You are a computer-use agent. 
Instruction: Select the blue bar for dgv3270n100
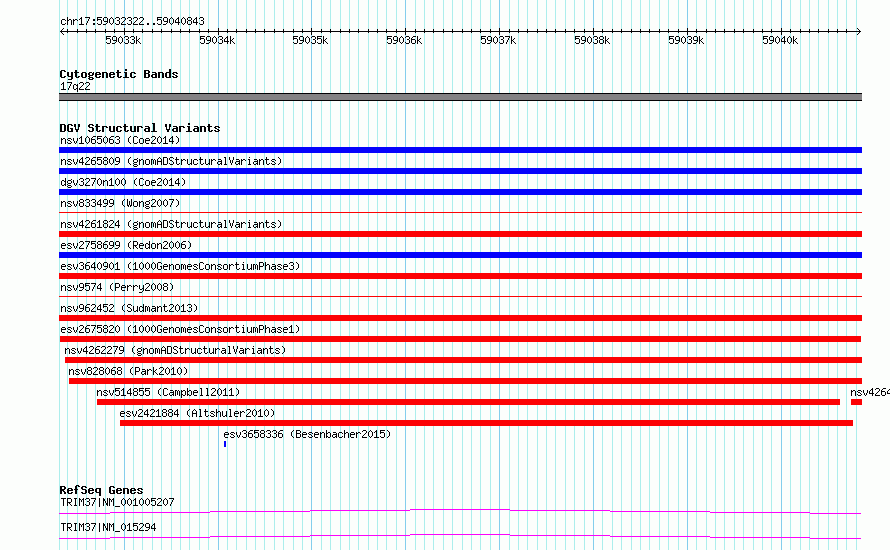[460, 192]
